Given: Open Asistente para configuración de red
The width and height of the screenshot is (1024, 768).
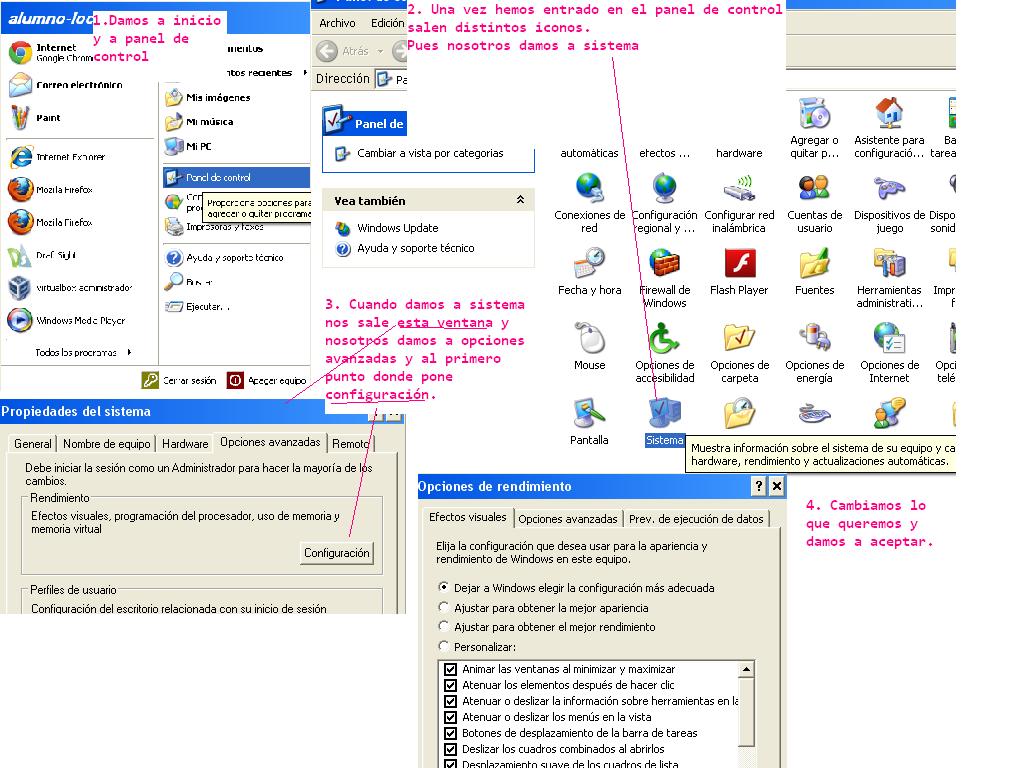Looking at the screenshot, I should [889, 128].
